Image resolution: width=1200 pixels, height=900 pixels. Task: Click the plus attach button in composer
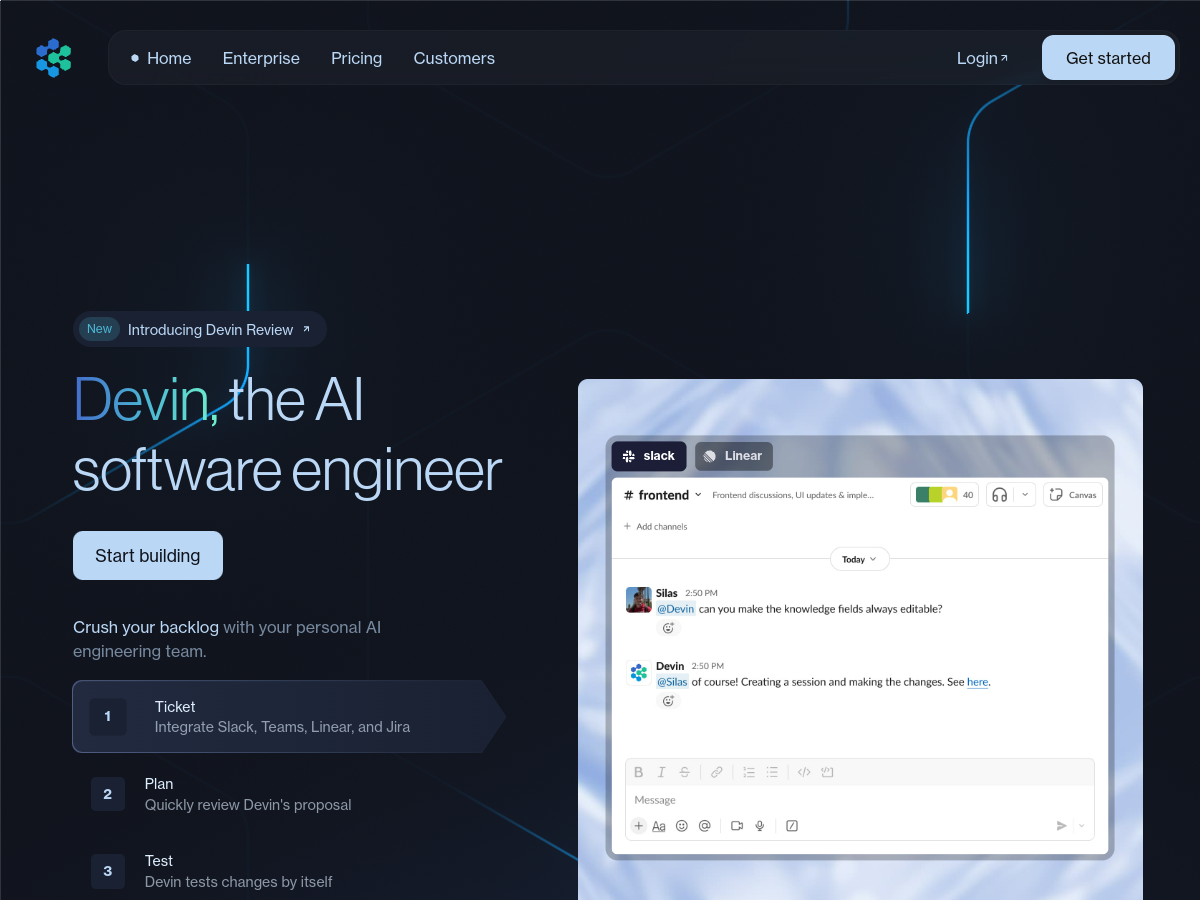coord(639,826)
